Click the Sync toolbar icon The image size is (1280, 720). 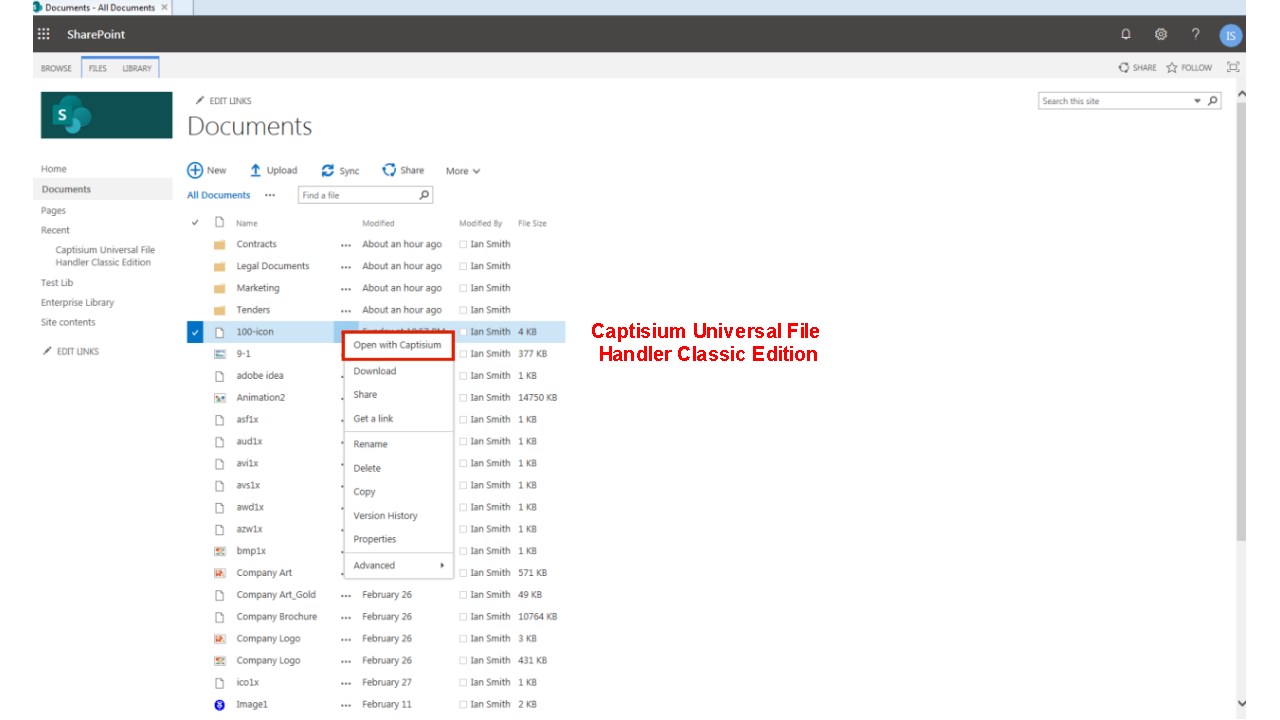point(327,171)
